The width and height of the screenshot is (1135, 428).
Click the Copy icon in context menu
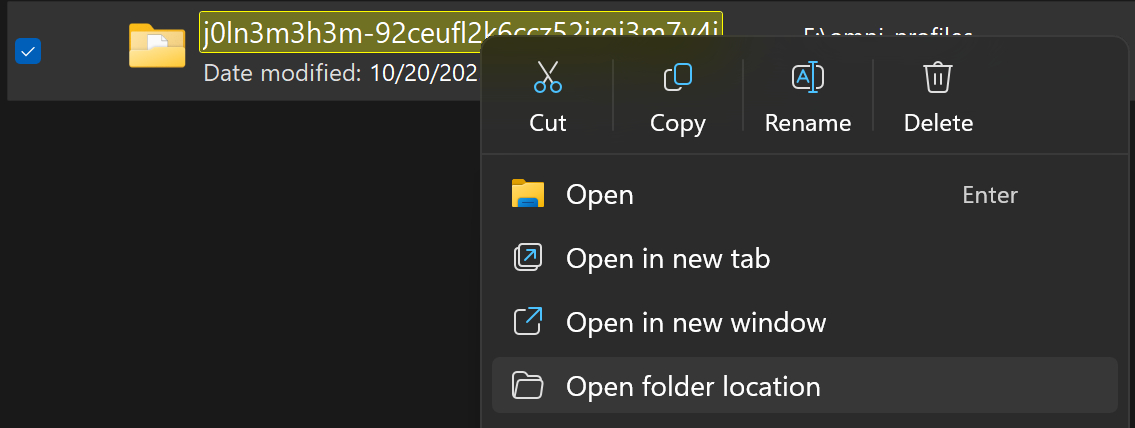[x=678, y=77]
